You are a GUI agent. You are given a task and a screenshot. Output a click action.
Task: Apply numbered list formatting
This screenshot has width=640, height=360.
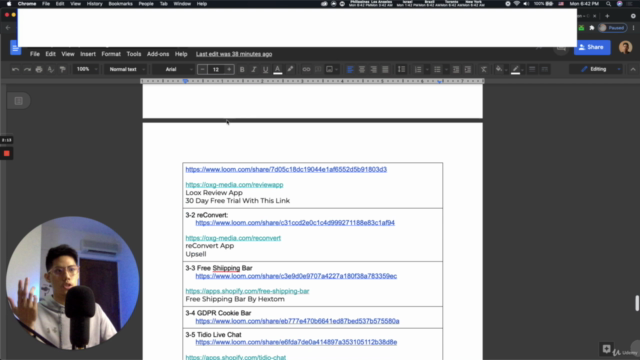pyautogui.click(x=418, y=69)
